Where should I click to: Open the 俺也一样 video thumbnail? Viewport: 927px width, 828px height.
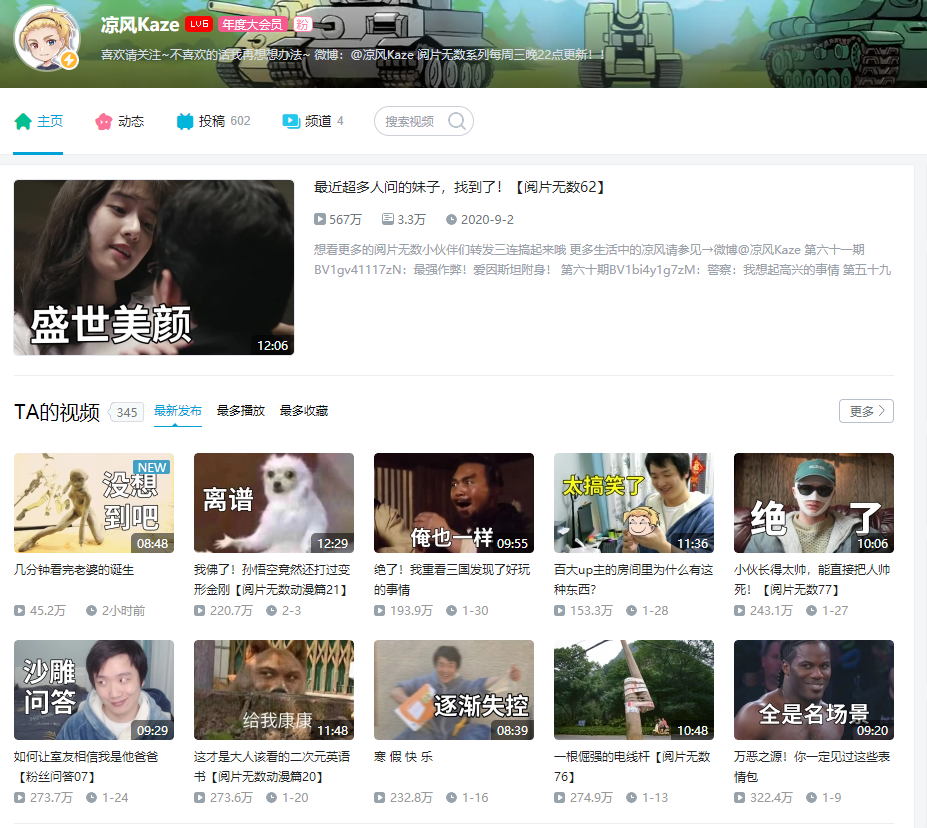[454, 503]
